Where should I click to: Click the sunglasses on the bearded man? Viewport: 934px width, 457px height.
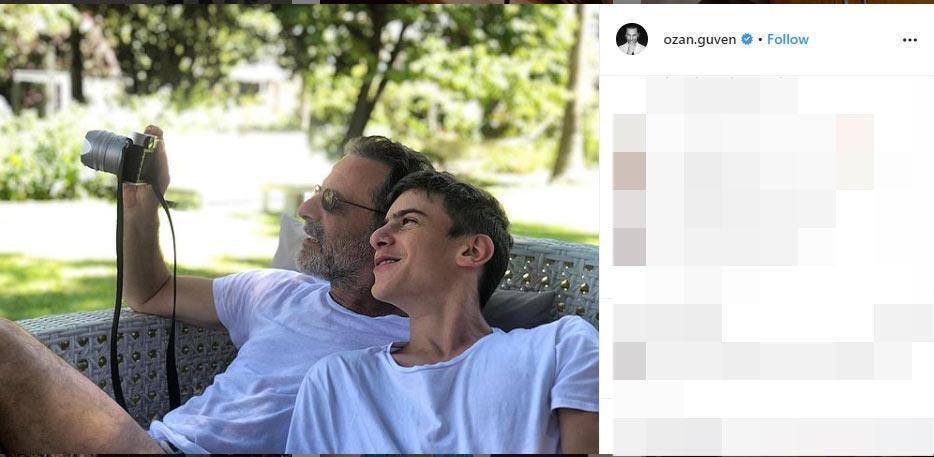(340, 200)
